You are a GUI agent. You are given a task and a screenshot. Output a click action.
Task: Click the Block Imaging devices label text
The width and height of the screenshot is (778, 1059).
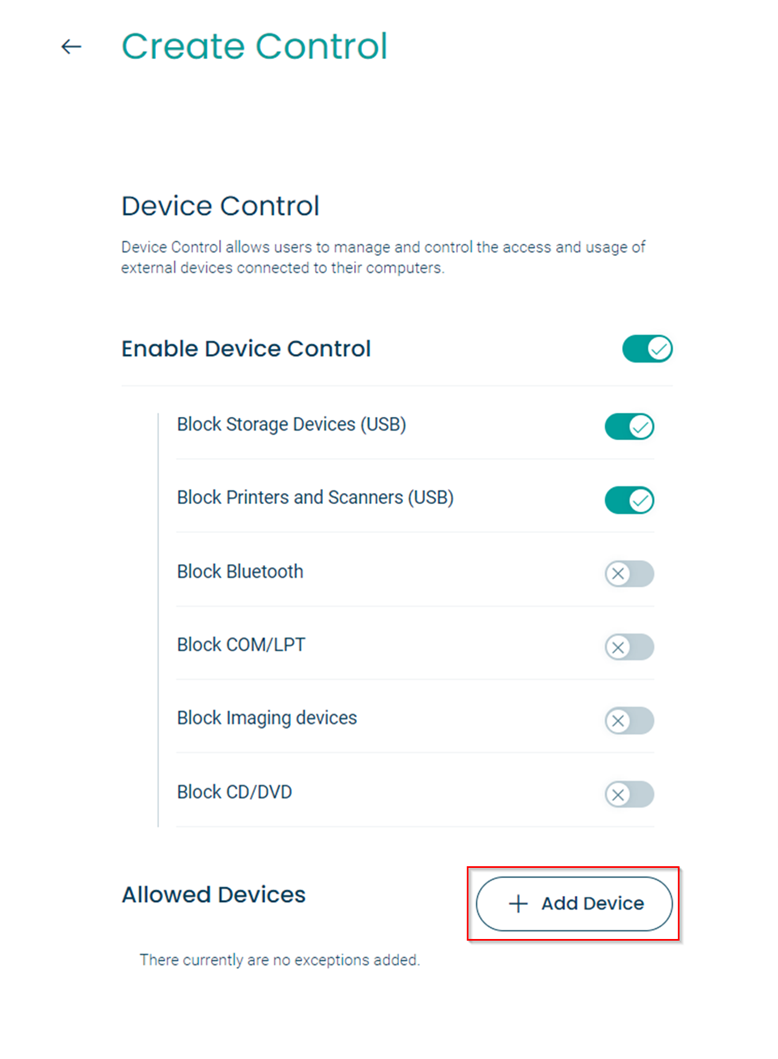(x=267, y=719)
